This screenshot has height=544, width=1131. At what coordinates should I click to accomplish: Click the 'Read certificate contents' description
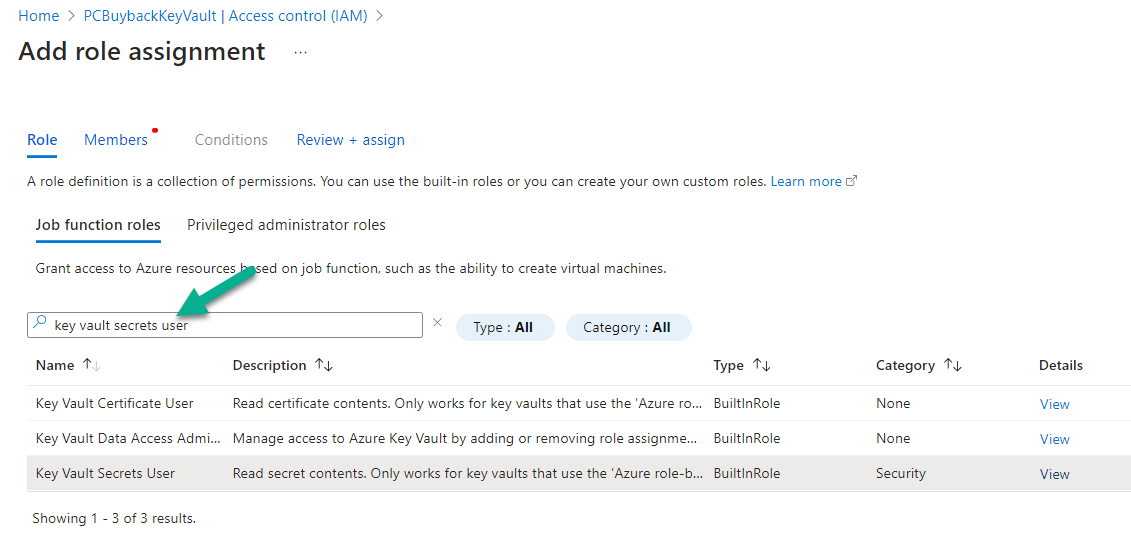[467, 403]
